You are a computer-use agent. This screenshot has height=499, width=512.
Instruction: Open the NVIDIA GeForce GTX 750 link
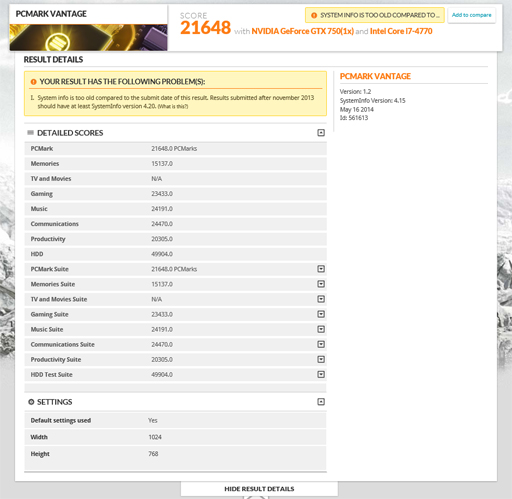(302, 31)
